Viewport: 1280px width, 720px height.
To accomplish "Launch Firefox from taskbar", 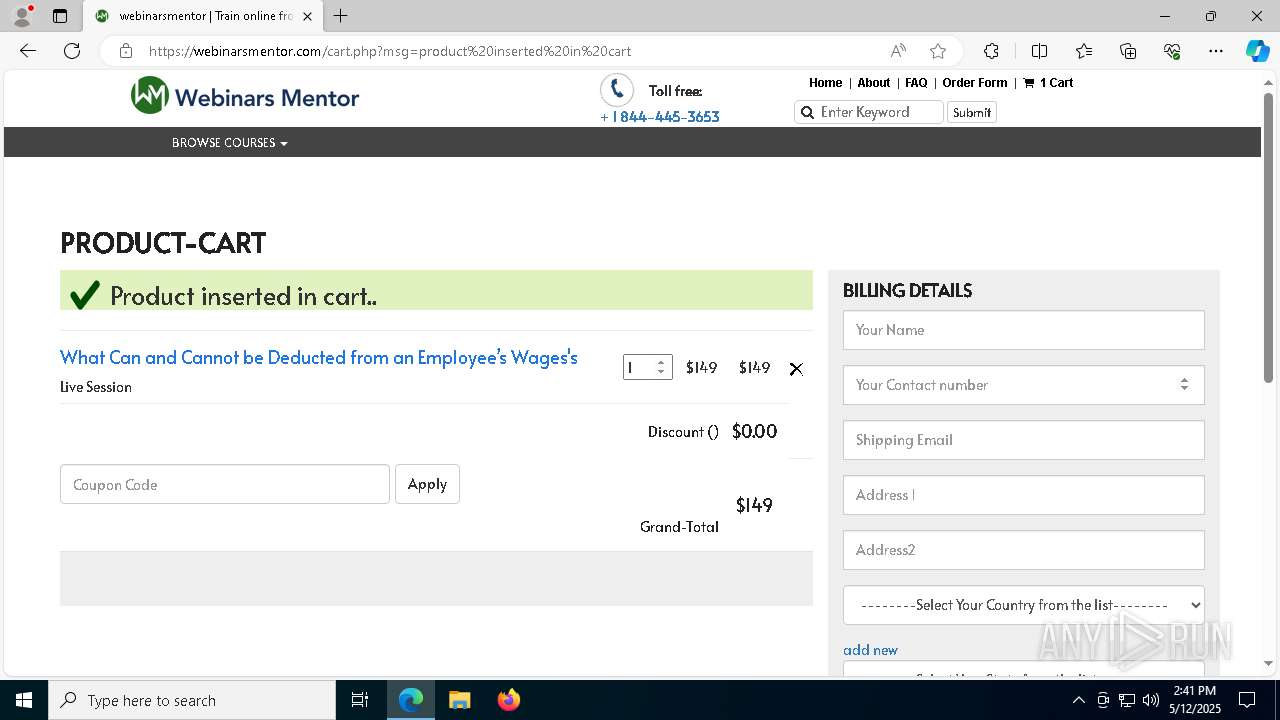I will (x=509, y=700).
